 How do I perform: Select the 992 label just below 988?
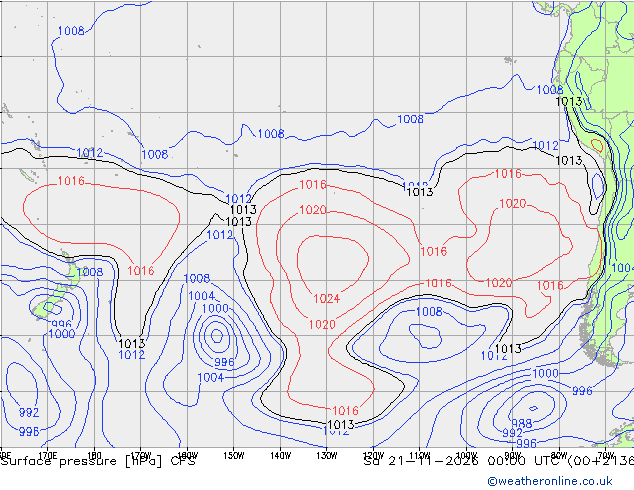512,433
